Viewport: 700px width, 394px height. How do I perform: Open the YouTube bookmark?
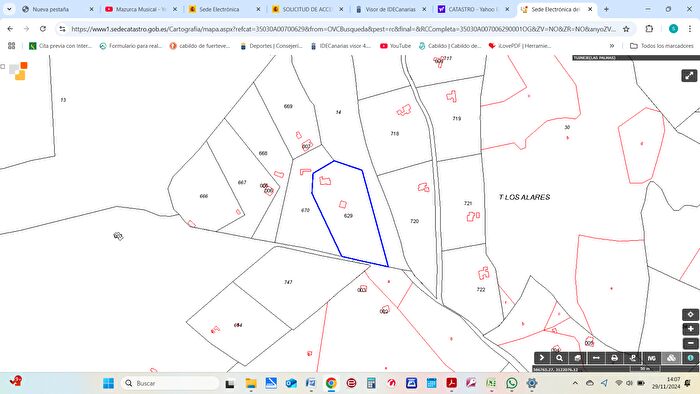396,46
